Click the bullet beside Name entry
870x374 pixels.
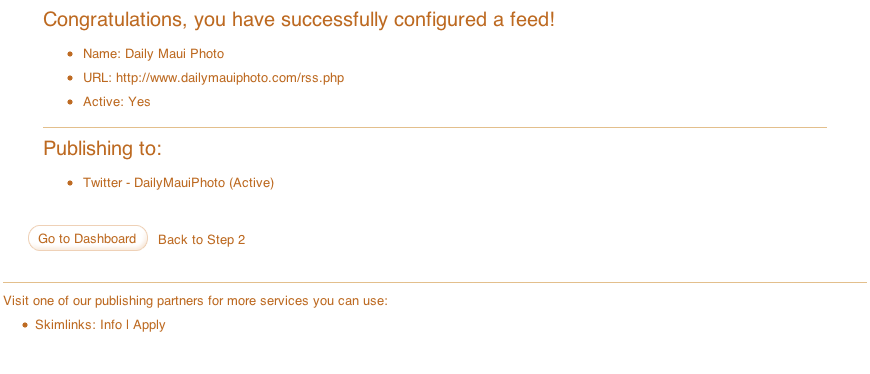(x=70, y=54)
